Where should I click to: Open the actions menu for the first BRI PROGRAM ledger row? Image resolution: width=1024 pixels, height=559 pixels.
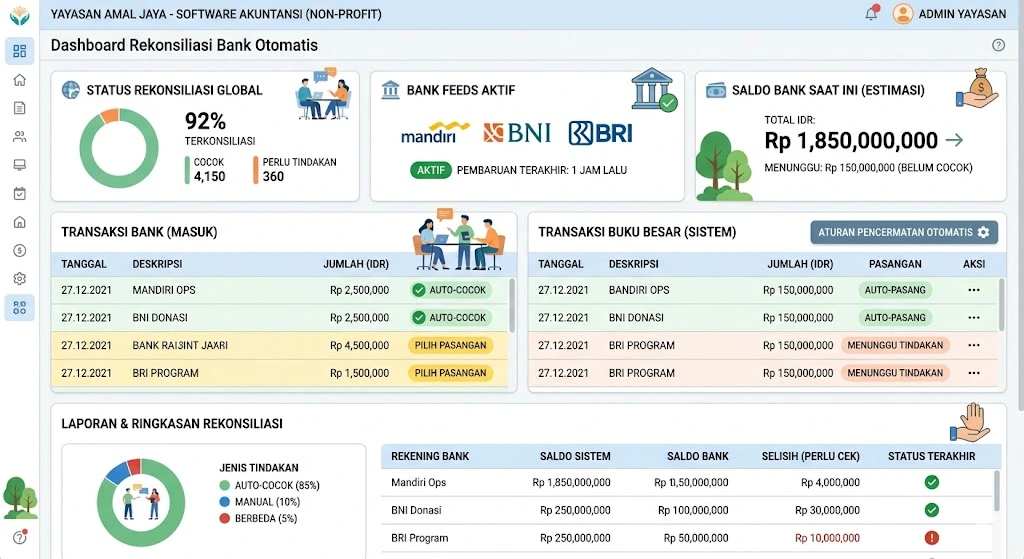(x=974, y=345)
